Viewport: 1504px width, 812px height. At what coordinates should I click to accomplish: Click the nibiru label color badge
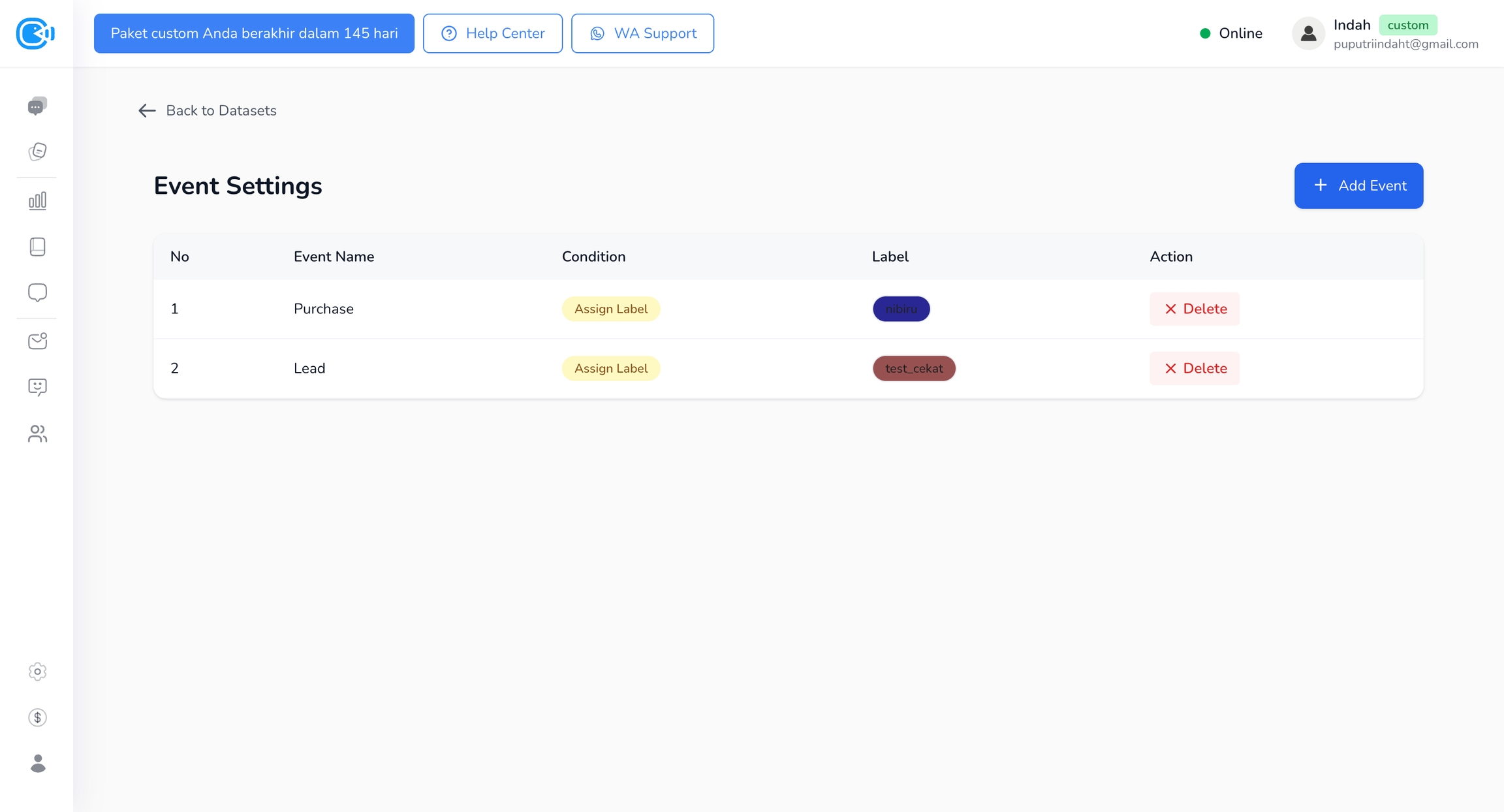[901, 309]
